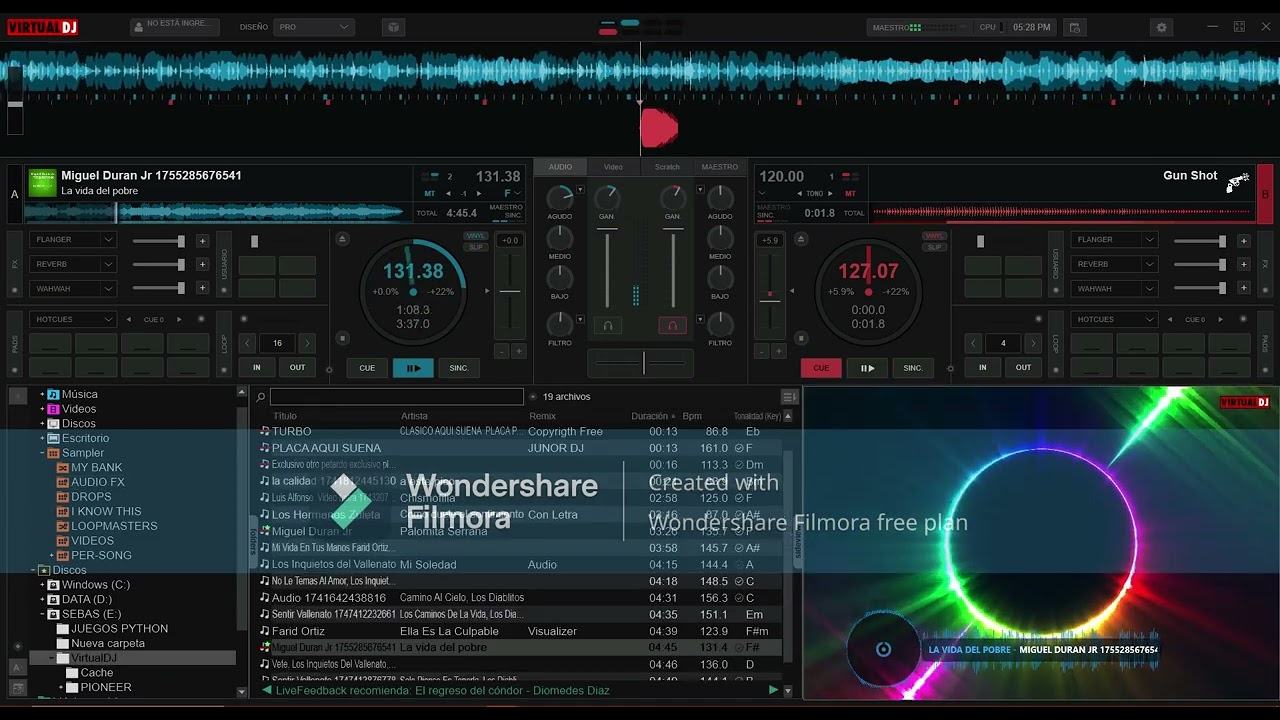The image size is (1280, 720).
Task: Click the CUE button on deck A
Action: pyautogui.click(x=367, y=368)
